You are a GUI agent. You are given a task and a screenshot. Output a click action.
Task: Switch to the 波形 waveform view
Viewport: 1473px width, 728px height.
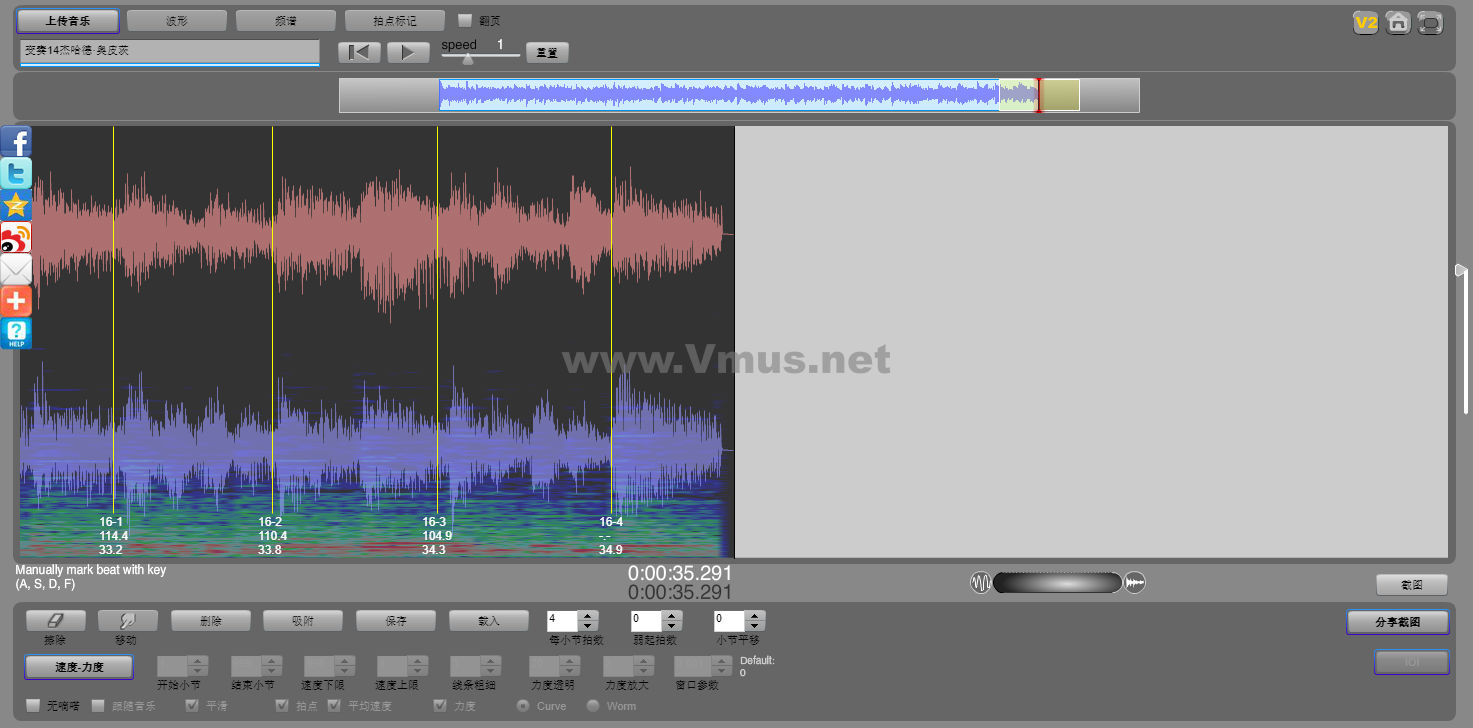[176, 21]
